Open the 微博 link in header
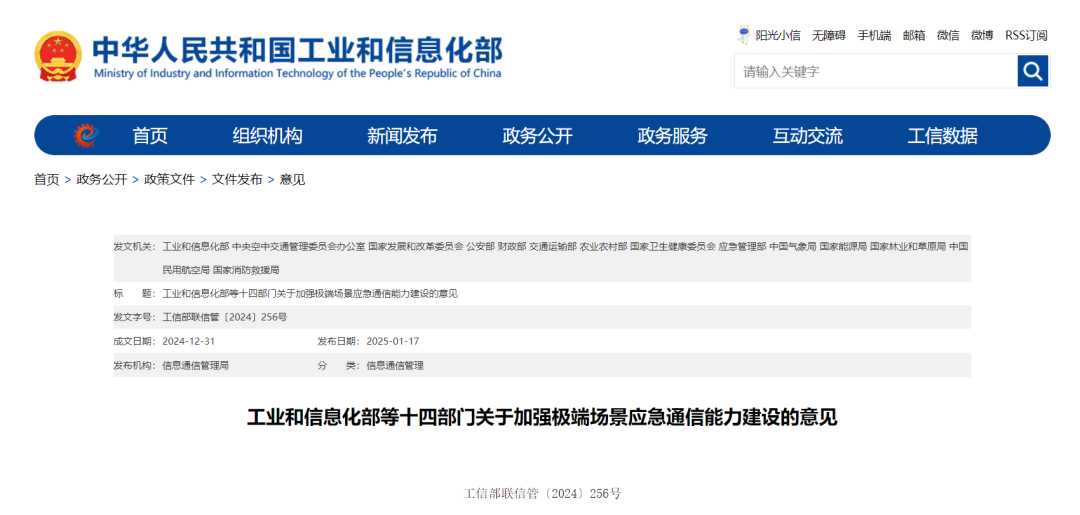The width and height of the screenshot is (1080, 515). tap(982, 36)
